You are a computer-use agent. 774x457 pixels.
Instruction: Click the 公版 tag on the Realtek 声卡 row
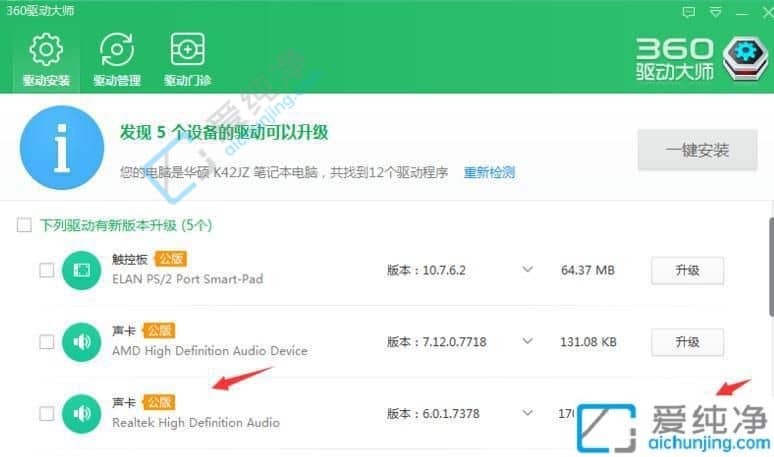159,402
